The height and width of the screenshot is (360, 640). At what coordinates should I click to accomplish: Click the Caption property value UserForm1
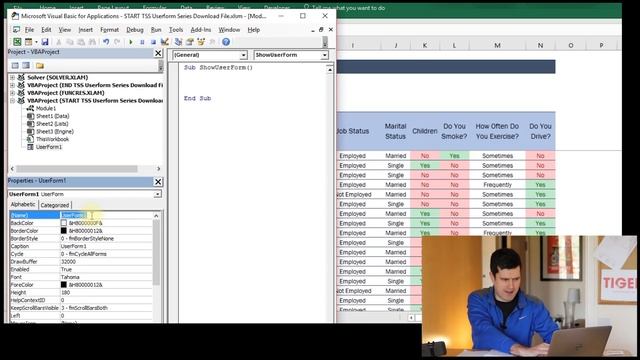coord(73,246)
